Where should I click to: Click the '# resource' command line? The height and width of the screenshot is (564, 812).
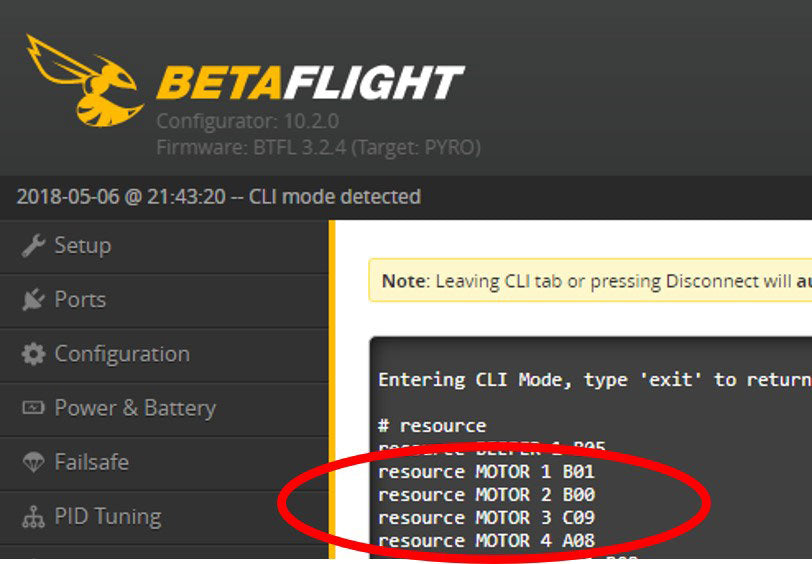[x=431, y=425]
